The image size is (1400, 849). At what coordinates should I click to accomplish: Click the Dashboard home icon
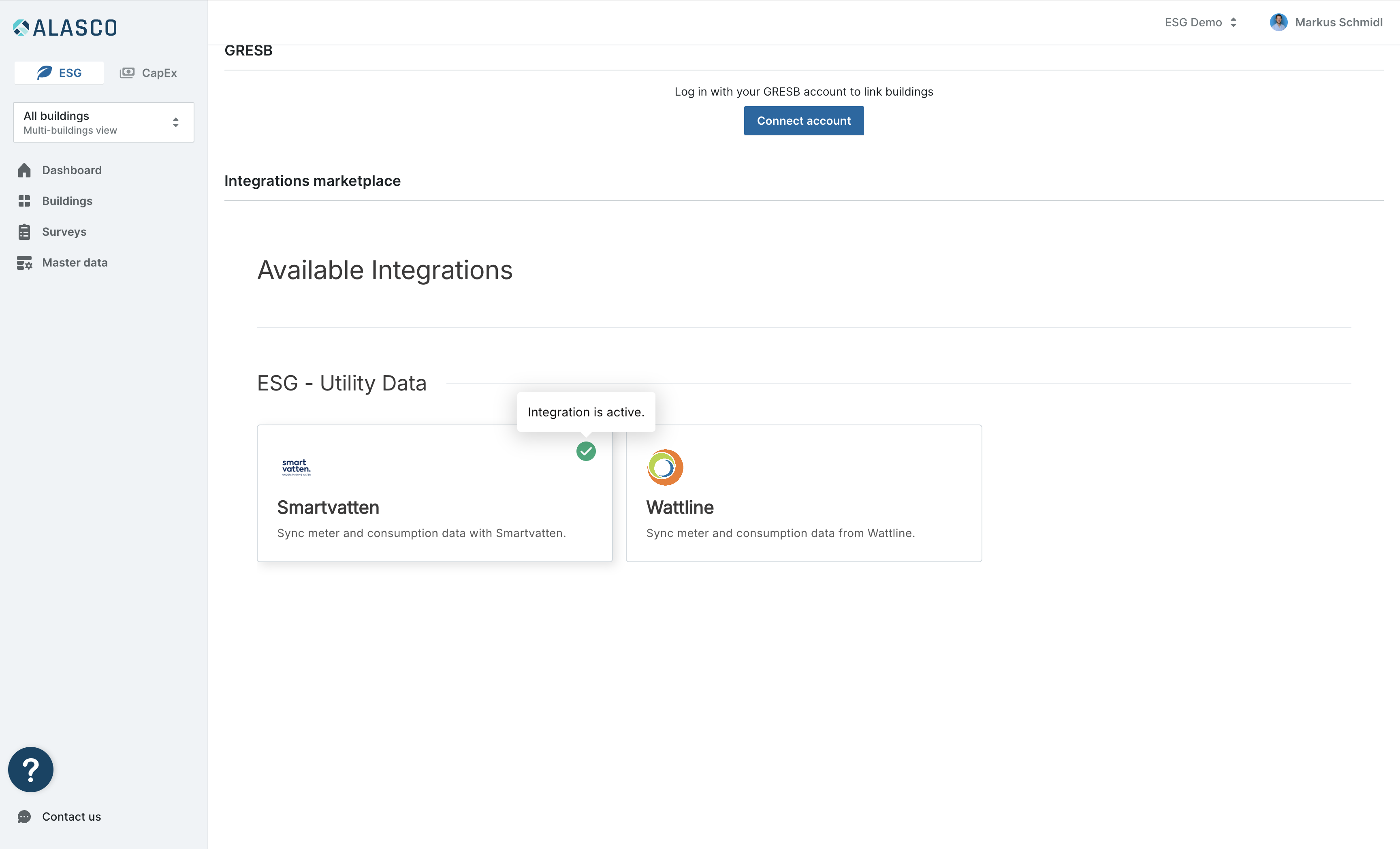(x=24, y=170)
